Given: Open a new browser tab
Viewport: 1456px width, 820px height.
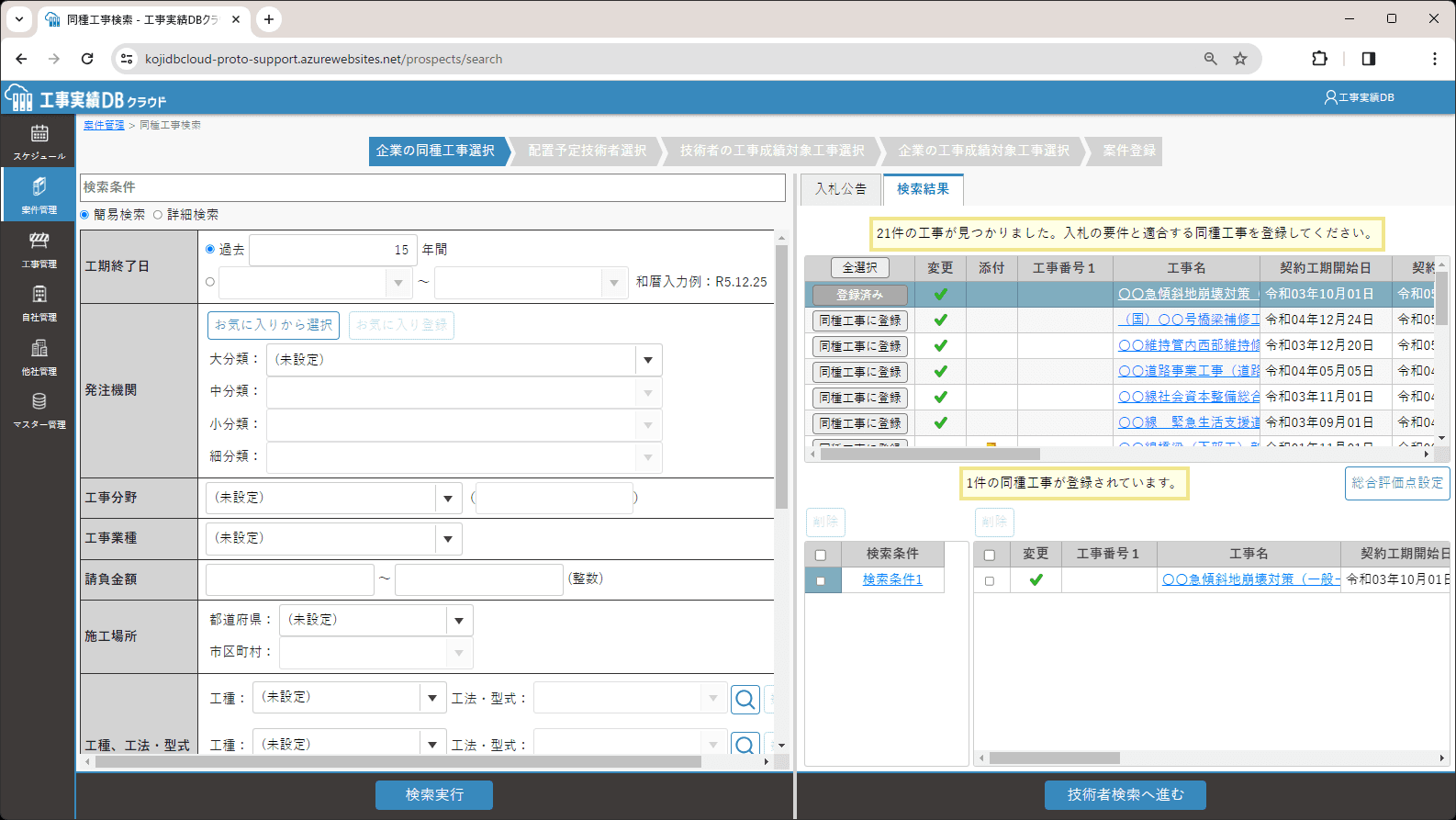Looking at the screenshot, I should click(x=268, y=19).
